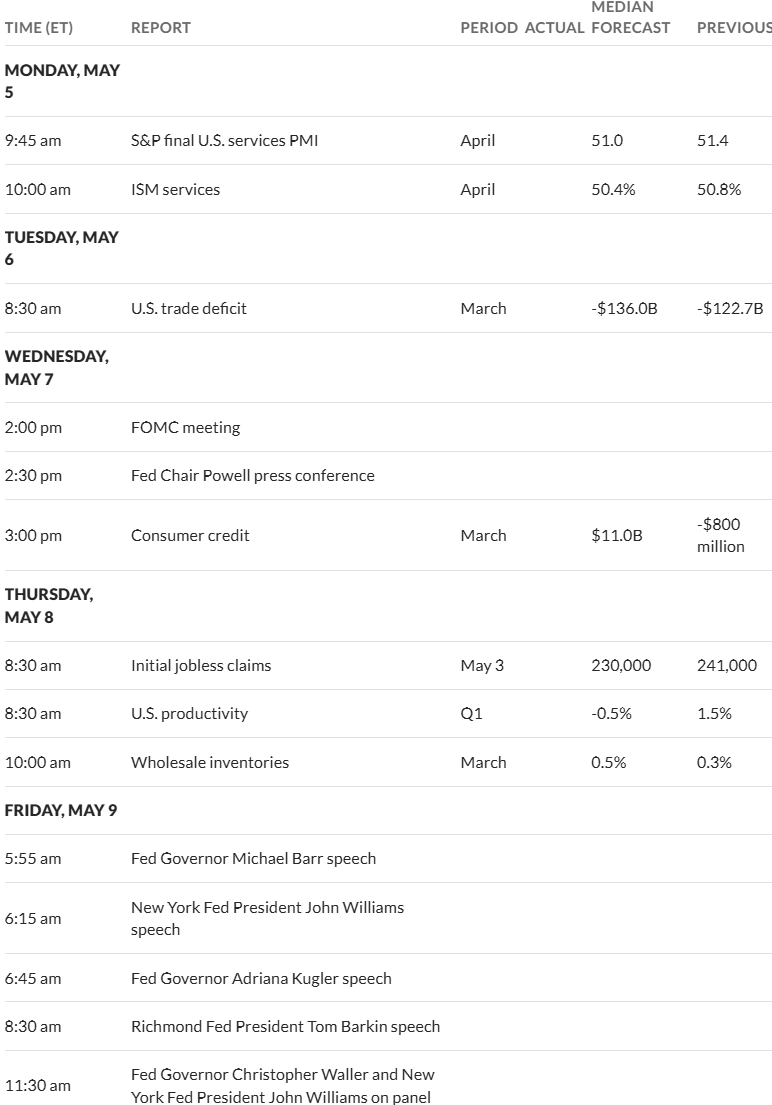Click the MEDIAN FORECAST column header
This screenshot has height=1105, width=772.
(x=630, y=18)
